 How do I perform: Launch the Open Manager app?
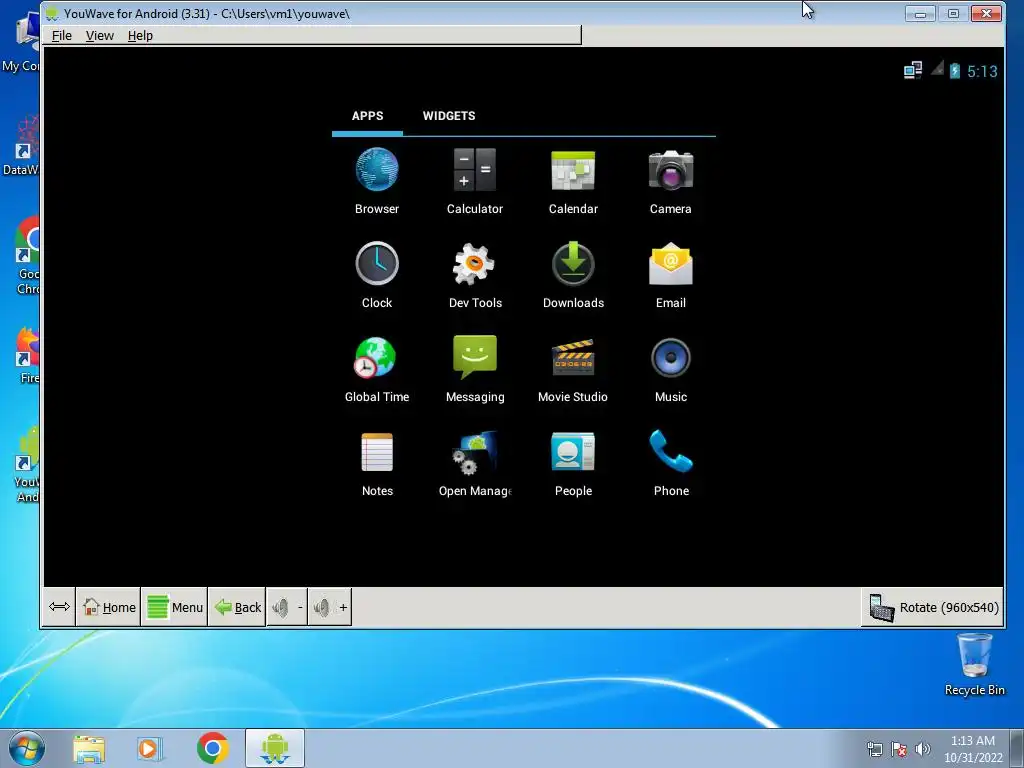[x=475, y=463]
